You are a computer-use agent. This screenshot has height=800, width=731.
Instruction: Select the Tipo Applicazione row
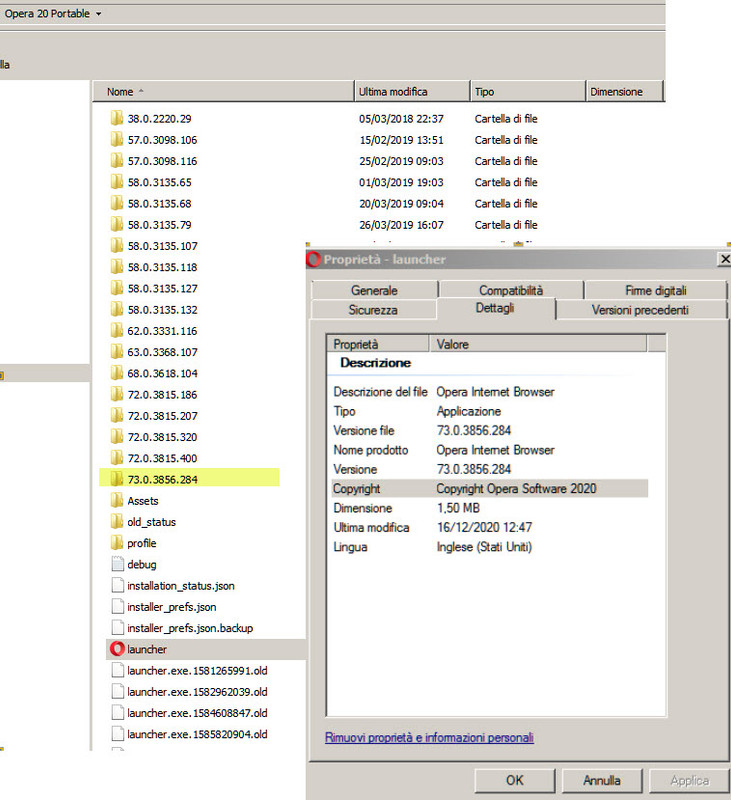(x=490, y=411)
